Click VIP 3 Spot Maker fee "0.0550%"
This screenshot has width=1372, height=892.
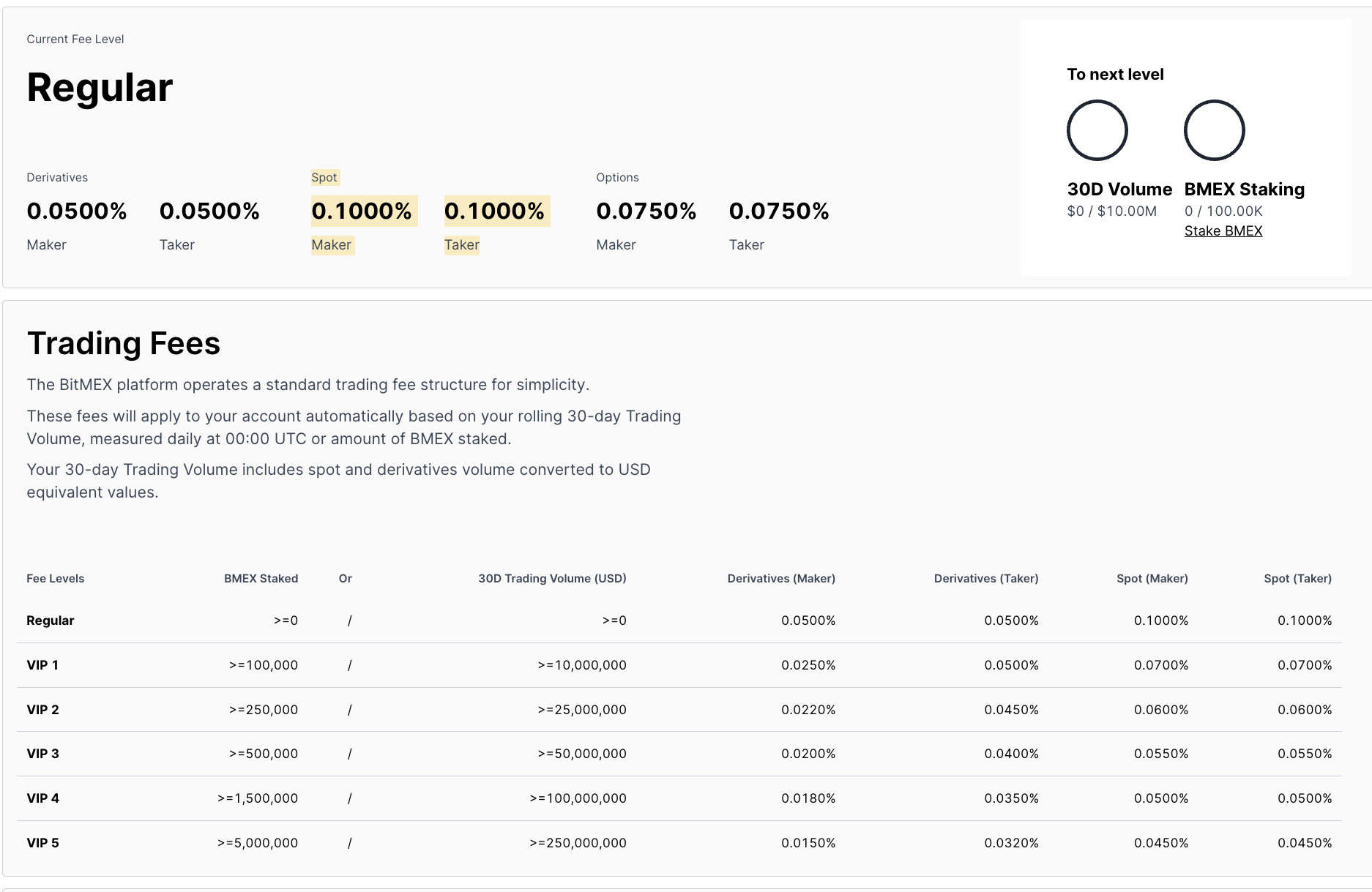[1161, 754]
